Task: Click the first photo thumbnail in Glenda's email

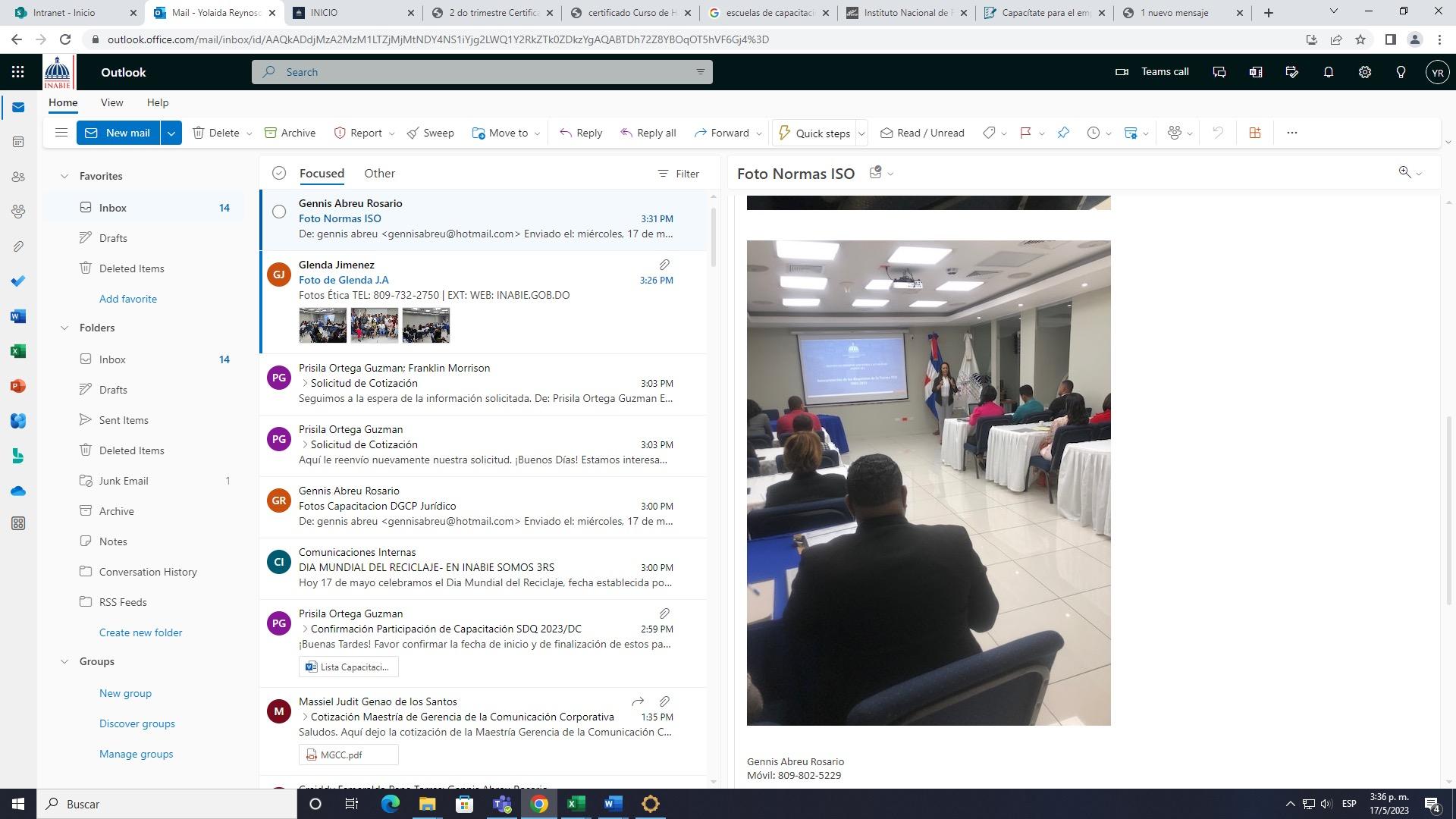Action: click(322, 325)
